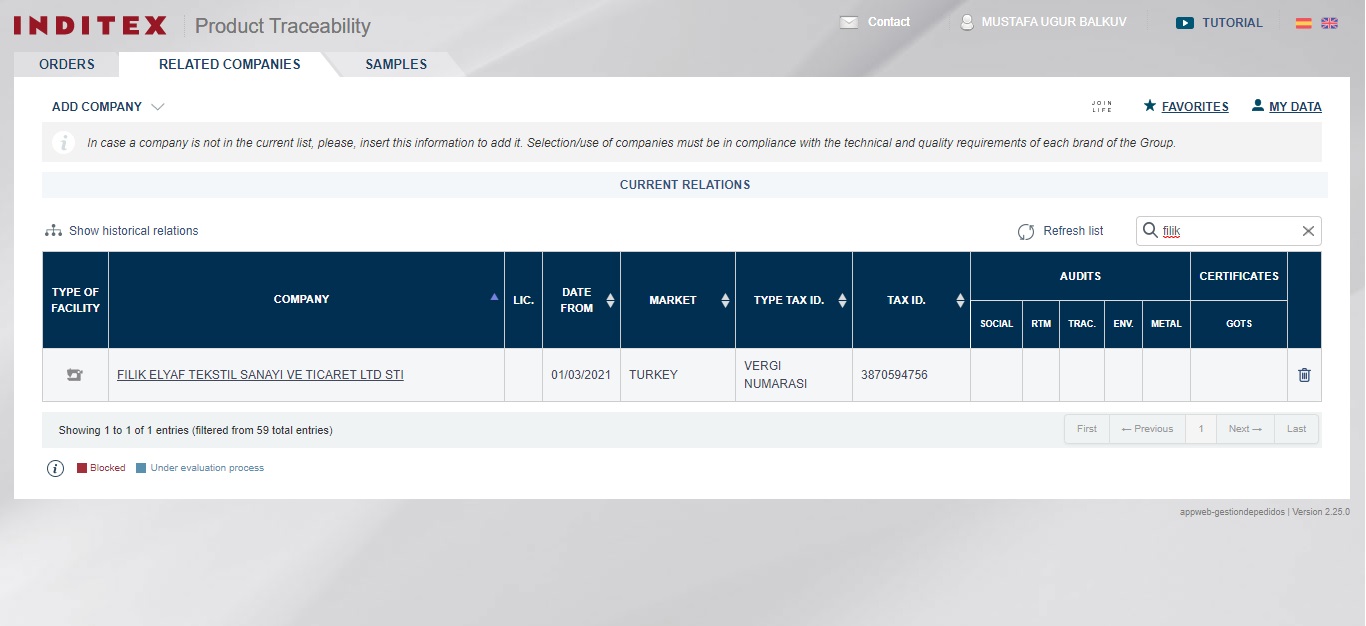Viewport: 1366px width, 626px height.
Task: Focus the search field containing filik
Action: click(1229, 231)
